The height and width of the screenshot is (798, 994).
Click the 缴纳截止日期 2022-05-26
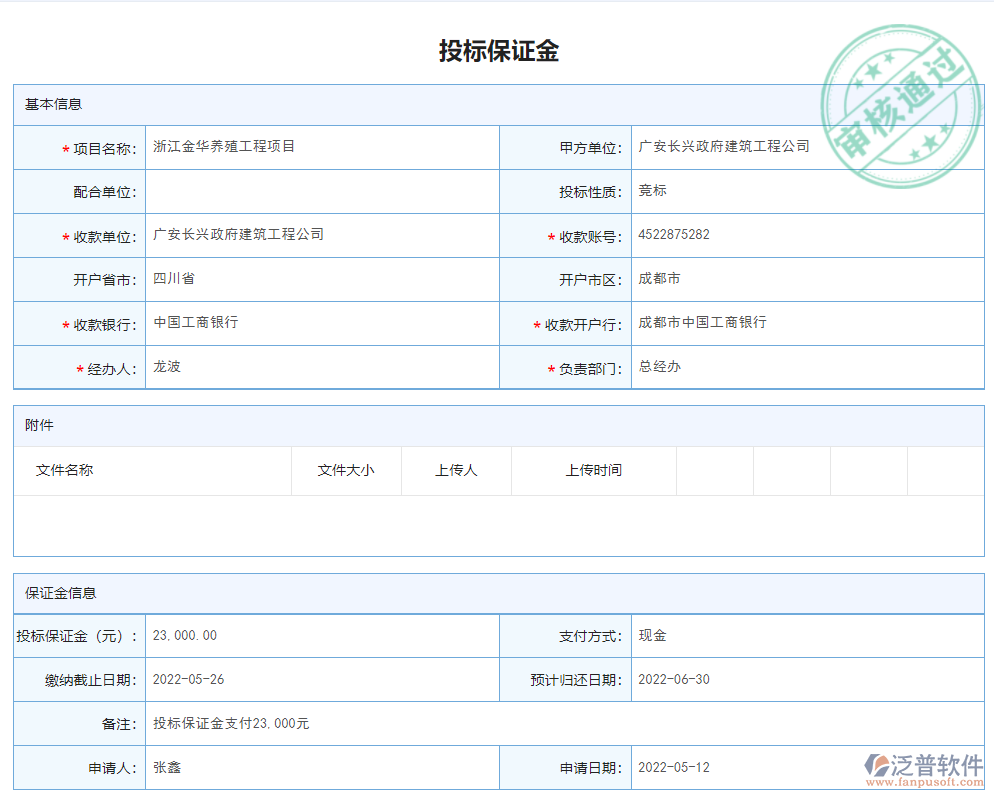(190, 679)
